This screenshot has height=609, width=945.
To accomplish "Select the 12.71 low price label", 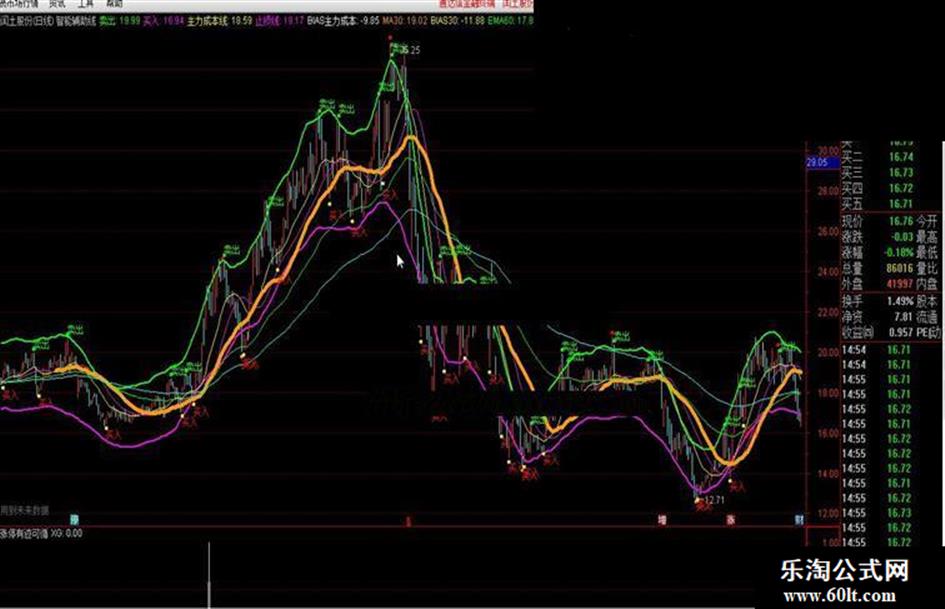I will (x=714, y=500).
